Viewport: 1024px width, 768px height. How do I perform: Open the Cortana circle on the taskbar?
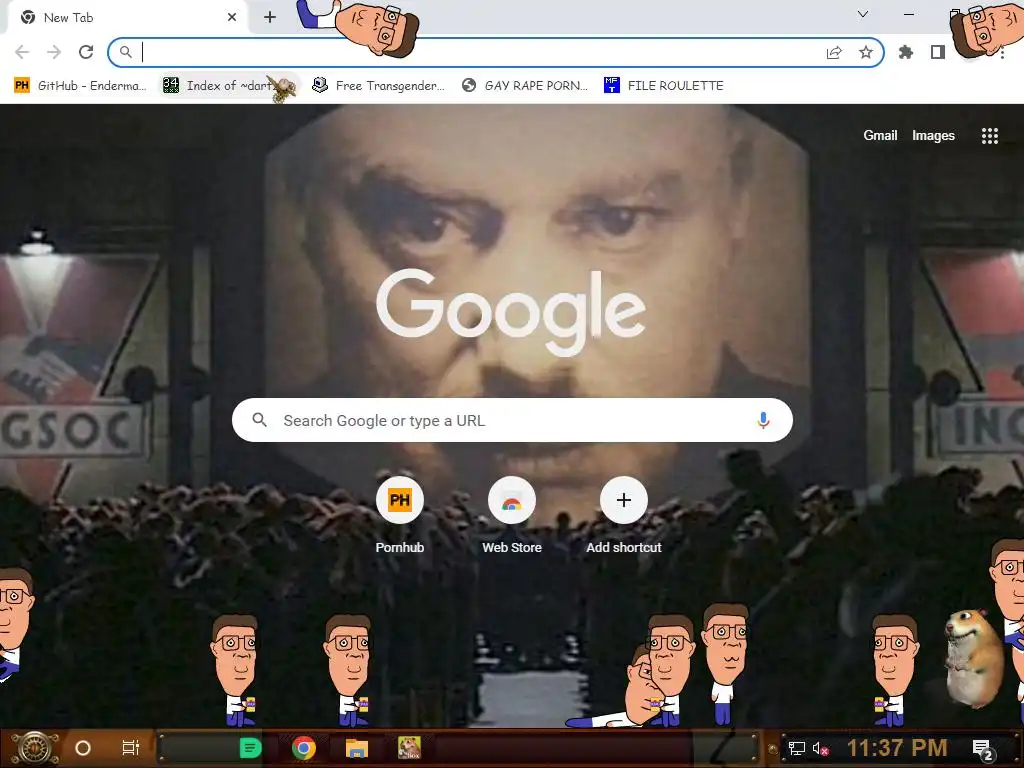(x=83, y=748)
